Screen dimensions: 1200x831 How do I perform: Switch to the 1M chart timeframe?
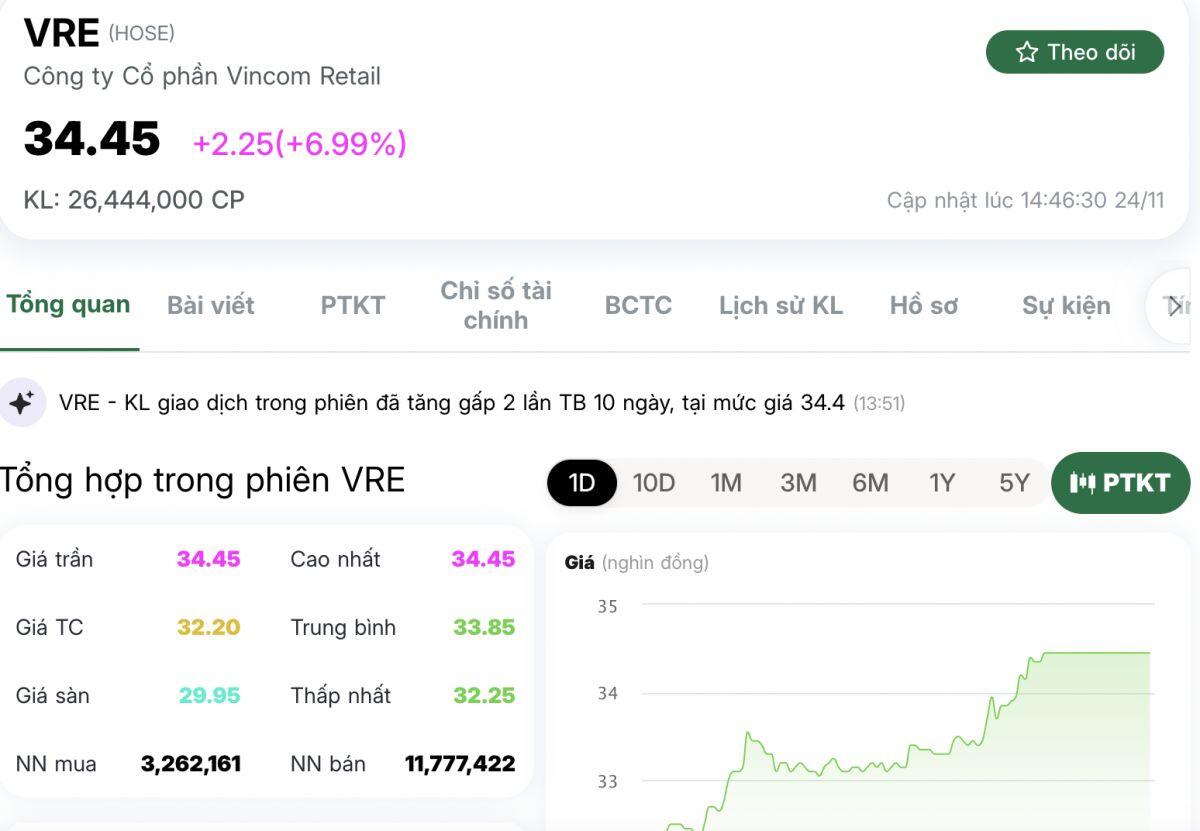[726, 482]
